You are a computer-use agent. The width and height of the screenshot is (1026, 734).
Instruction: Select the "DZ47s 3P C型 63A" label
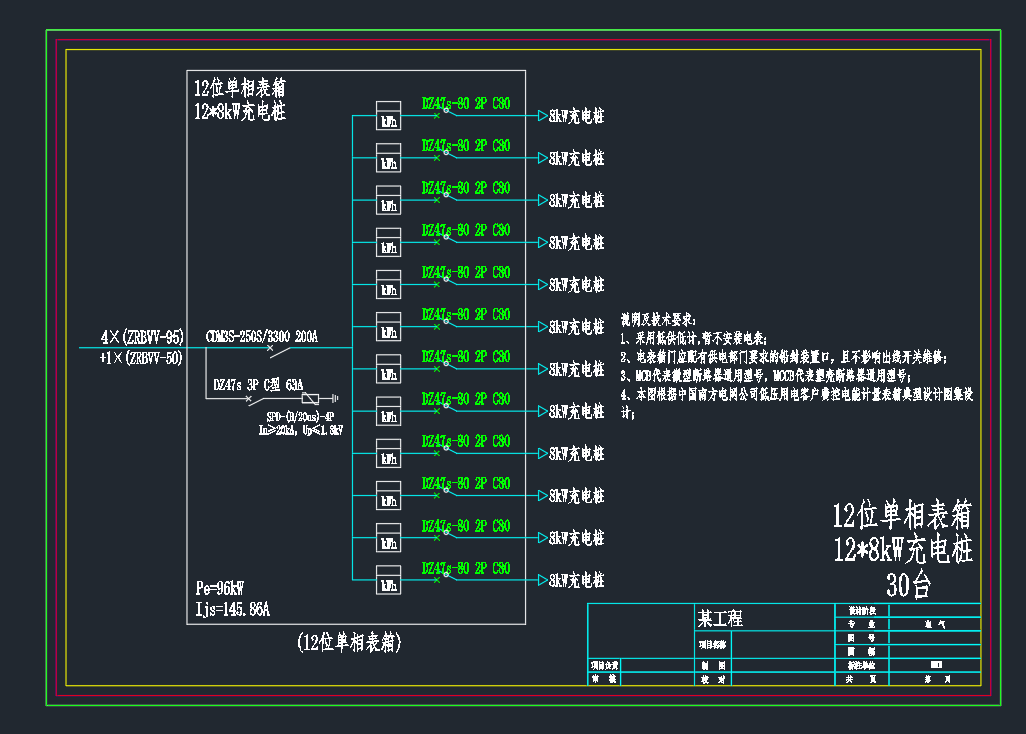pos(258,384)
